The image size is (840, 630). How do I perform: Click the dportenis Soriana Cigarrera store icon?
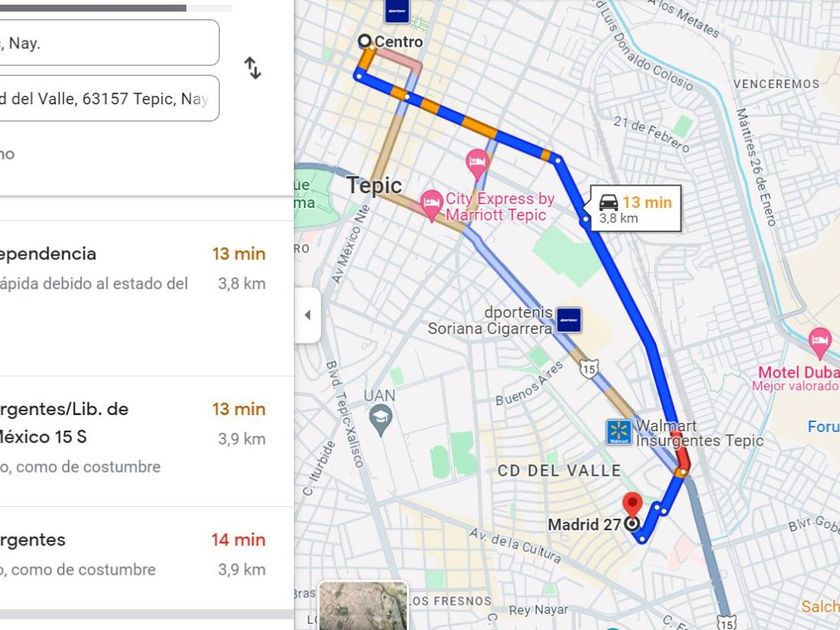(568, 320)
